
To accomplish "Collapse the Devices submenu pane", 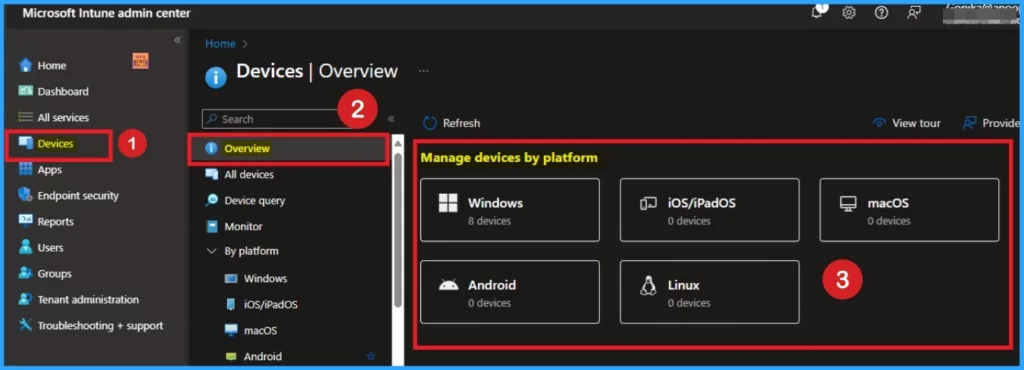I will coord(391,119).
